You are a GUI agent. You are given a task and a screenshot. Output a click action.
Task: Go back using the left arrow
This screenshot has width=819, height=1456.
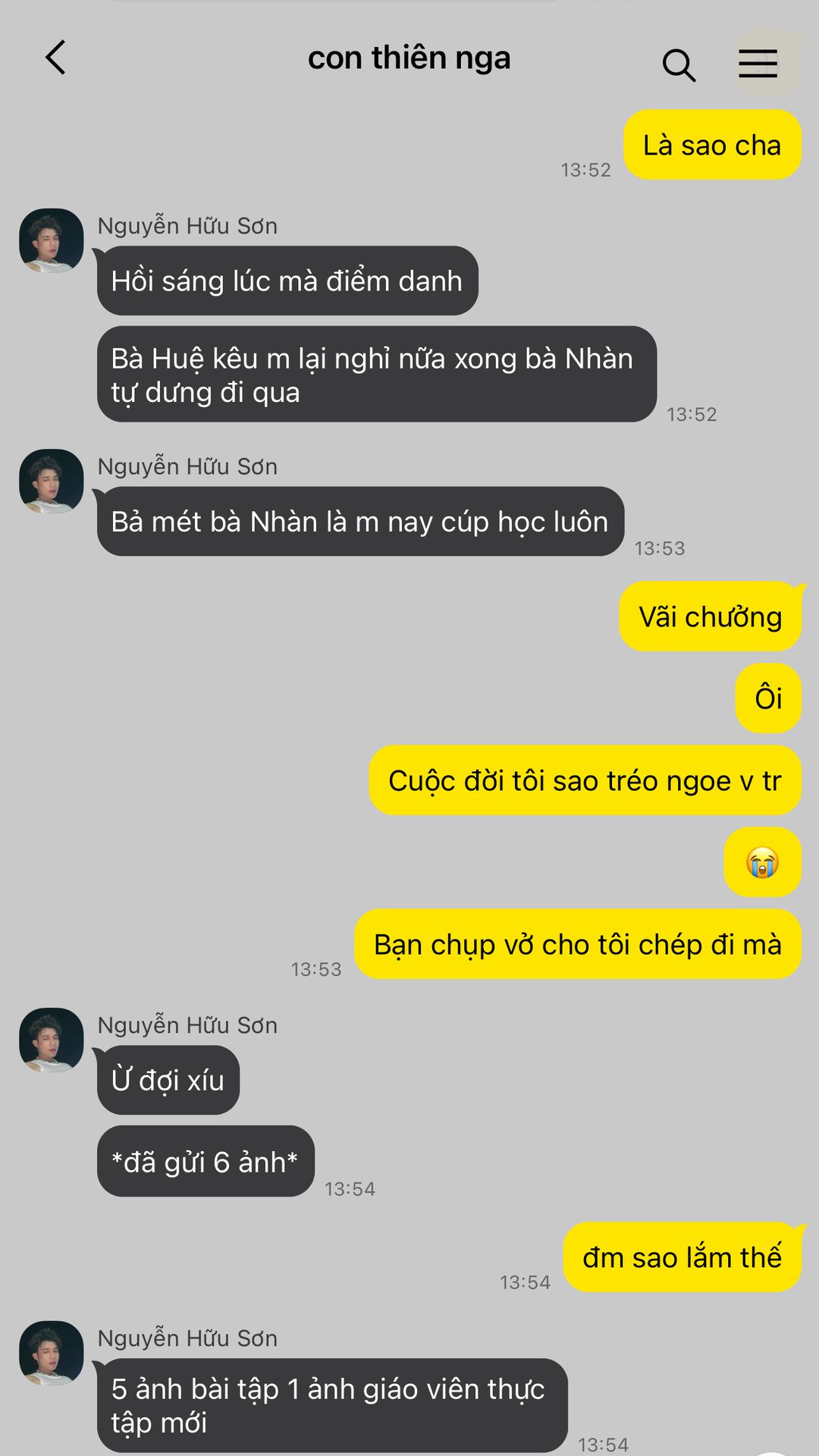coord(55,58)
